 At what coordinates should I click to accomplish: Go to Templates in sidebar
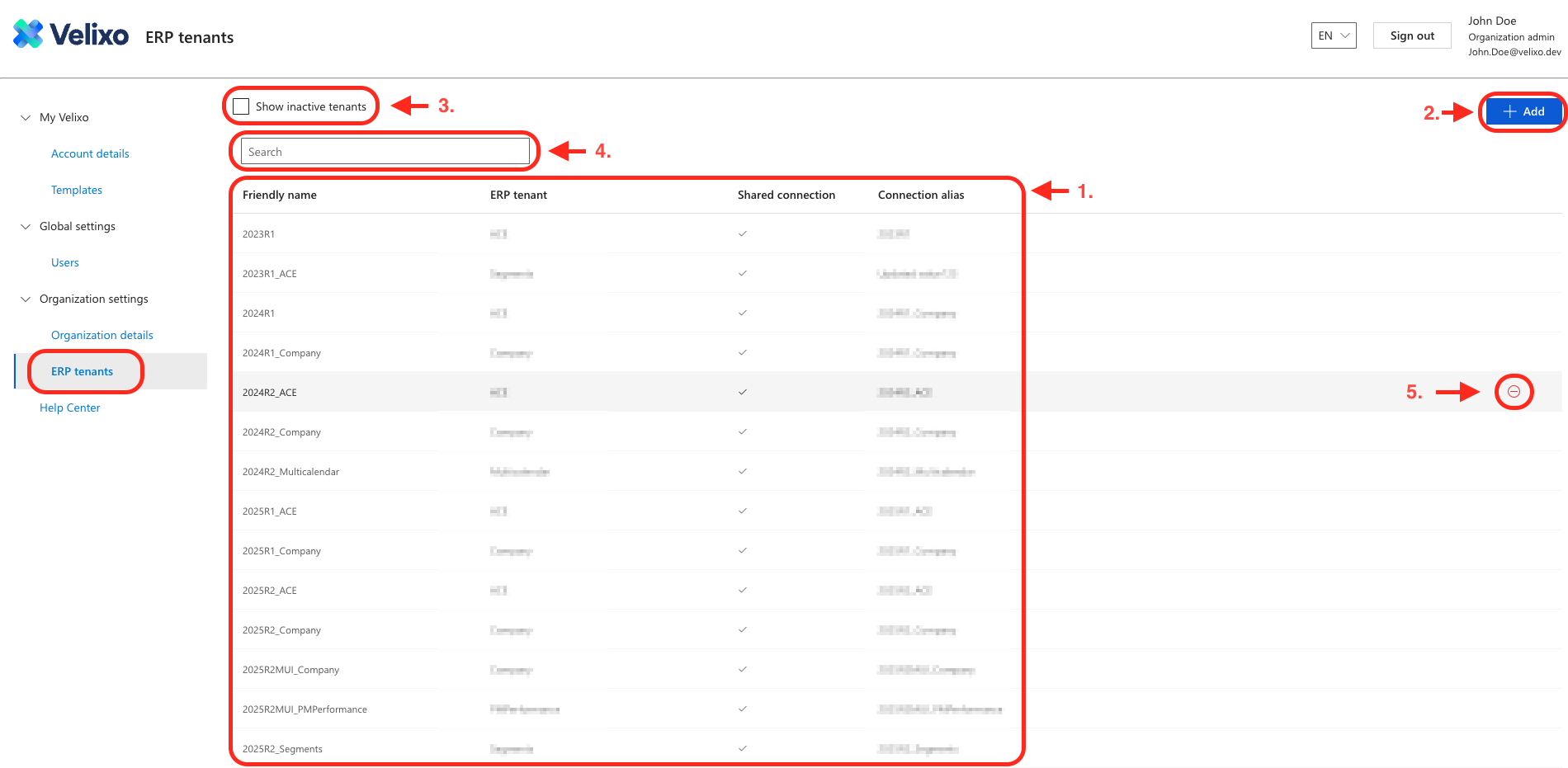click(x=77, y=190)
